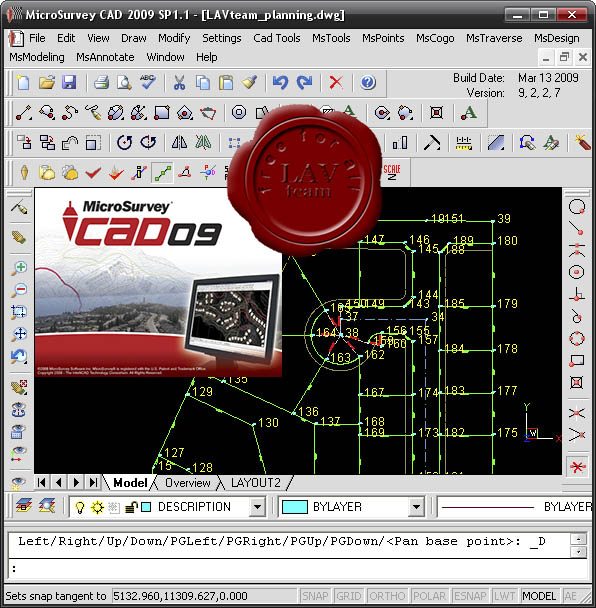Open the MsTraverse menu

pos(494,38)
